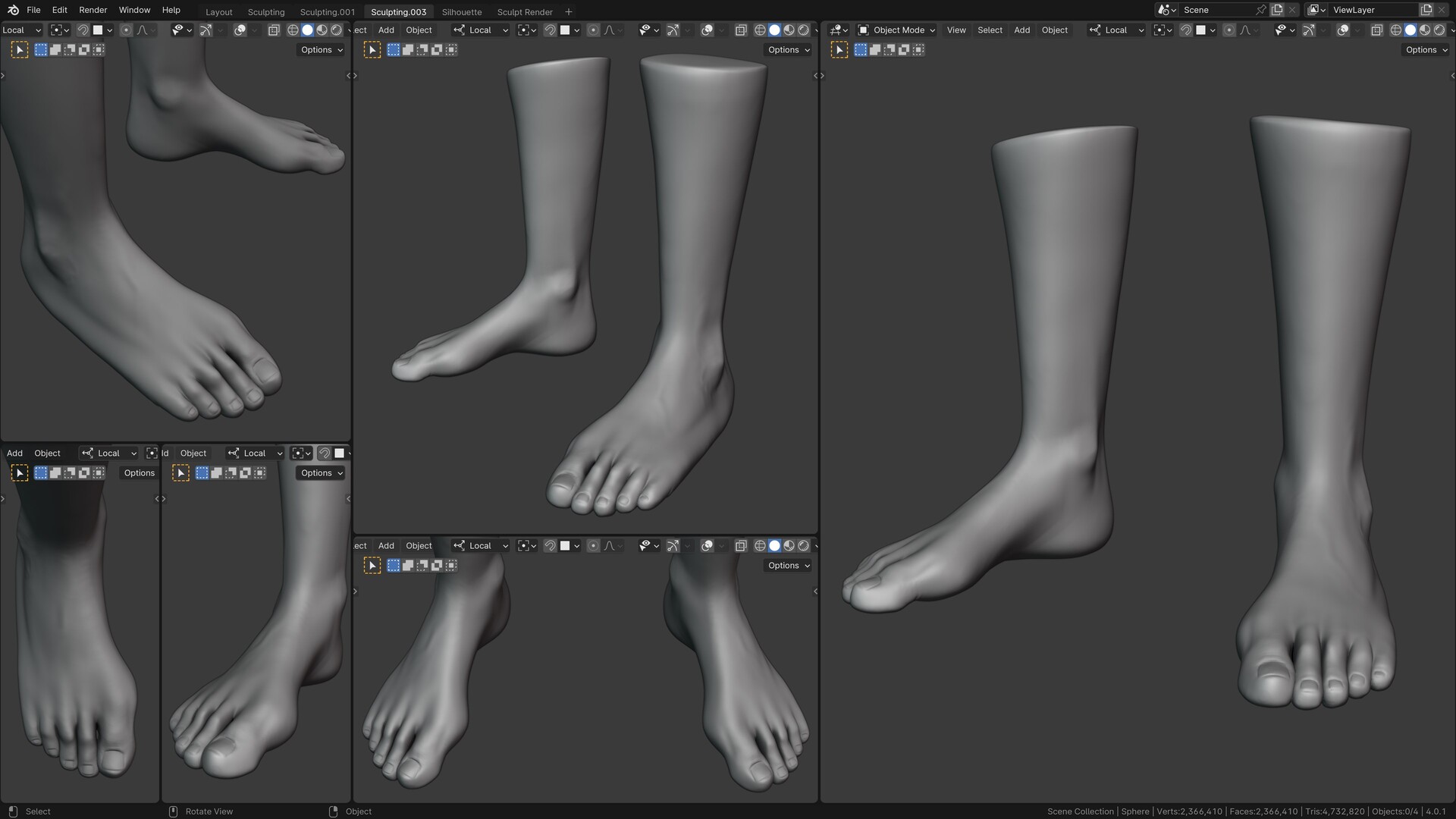
Task: Select the Tweak arrow tool in the right viewport
Action: (x=839, y=49)
